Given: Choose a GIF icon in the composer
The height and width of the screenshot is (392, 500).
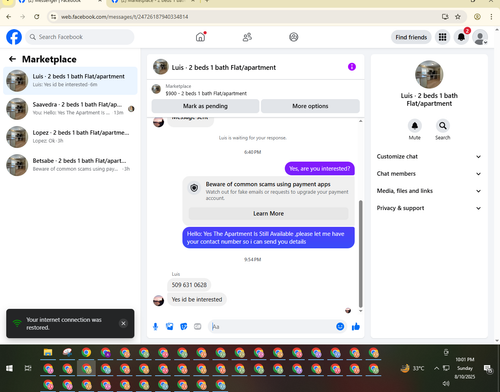Looking at the screenshot, I should pyautogui.click(x=198, y=327).
